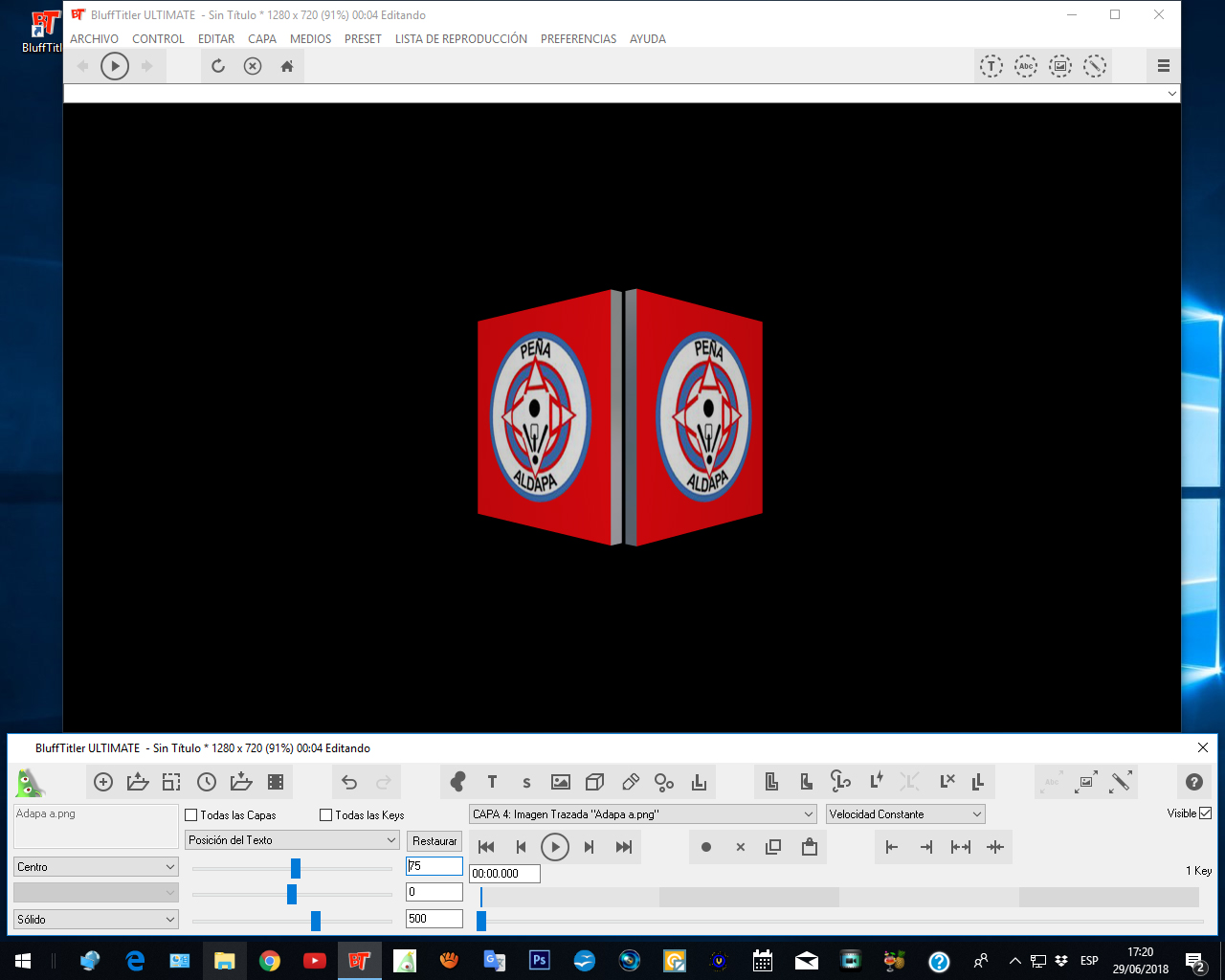
Task: Open the Velocidad Constante dropdown
Action: (x=905, y=814)
